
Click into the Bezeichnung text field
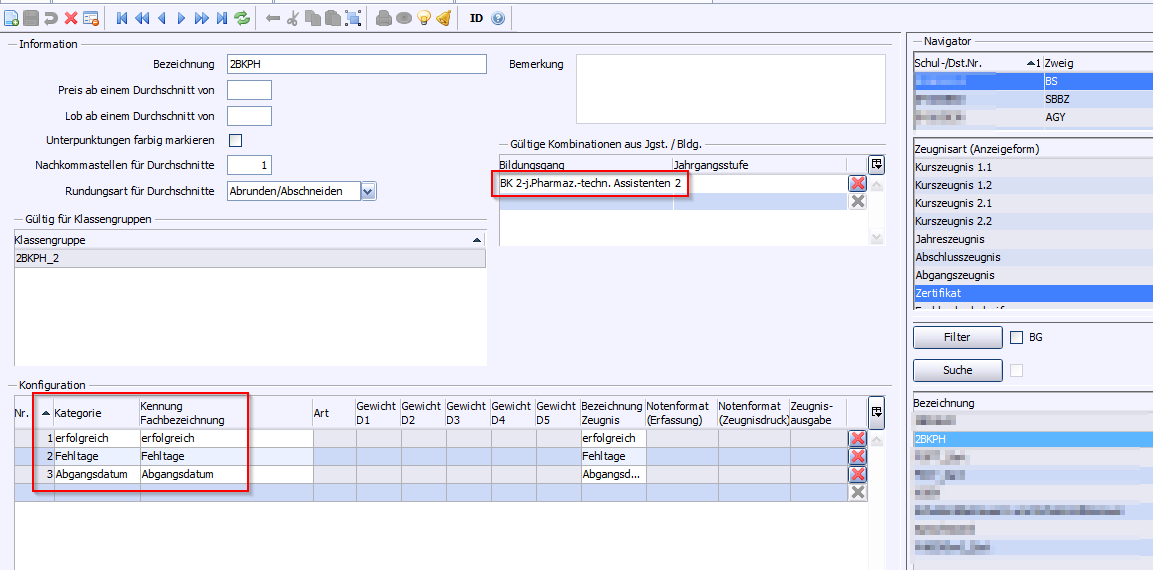point(356,64)
